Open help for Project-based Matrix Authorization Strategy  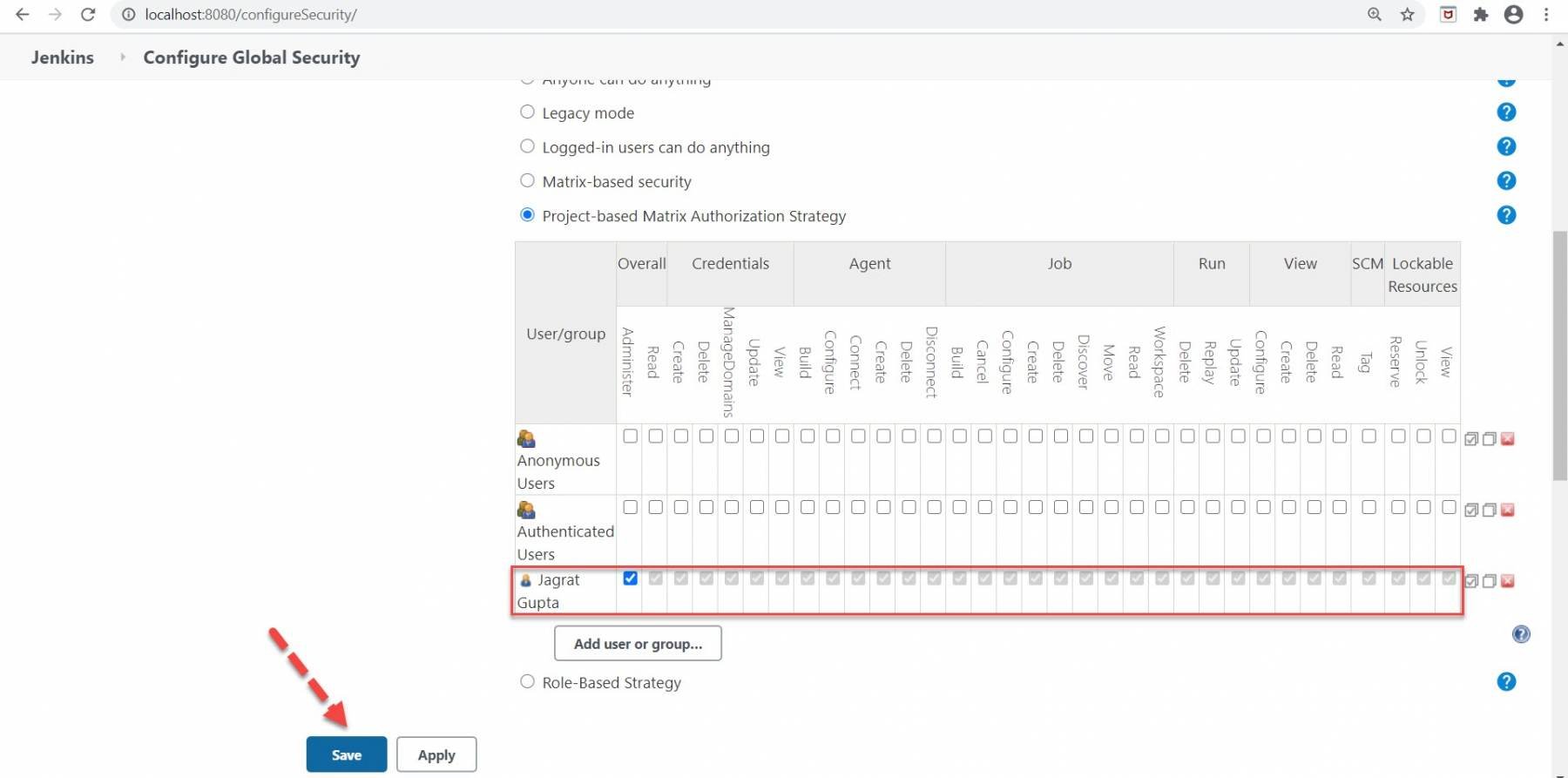[x=1506, y=215]
